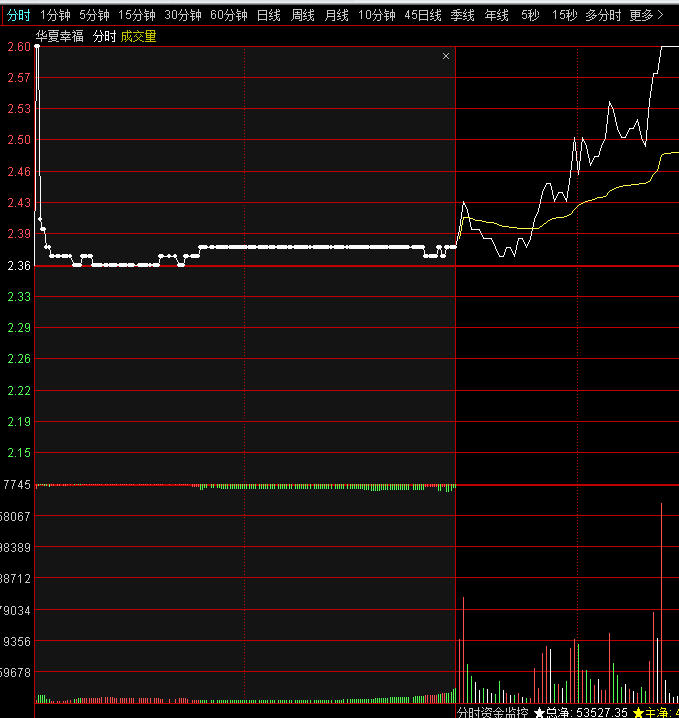Screen dimensions: 679x718
Task: Expand the 更多 periods dropdown
Action: click(x=646, y=15)
